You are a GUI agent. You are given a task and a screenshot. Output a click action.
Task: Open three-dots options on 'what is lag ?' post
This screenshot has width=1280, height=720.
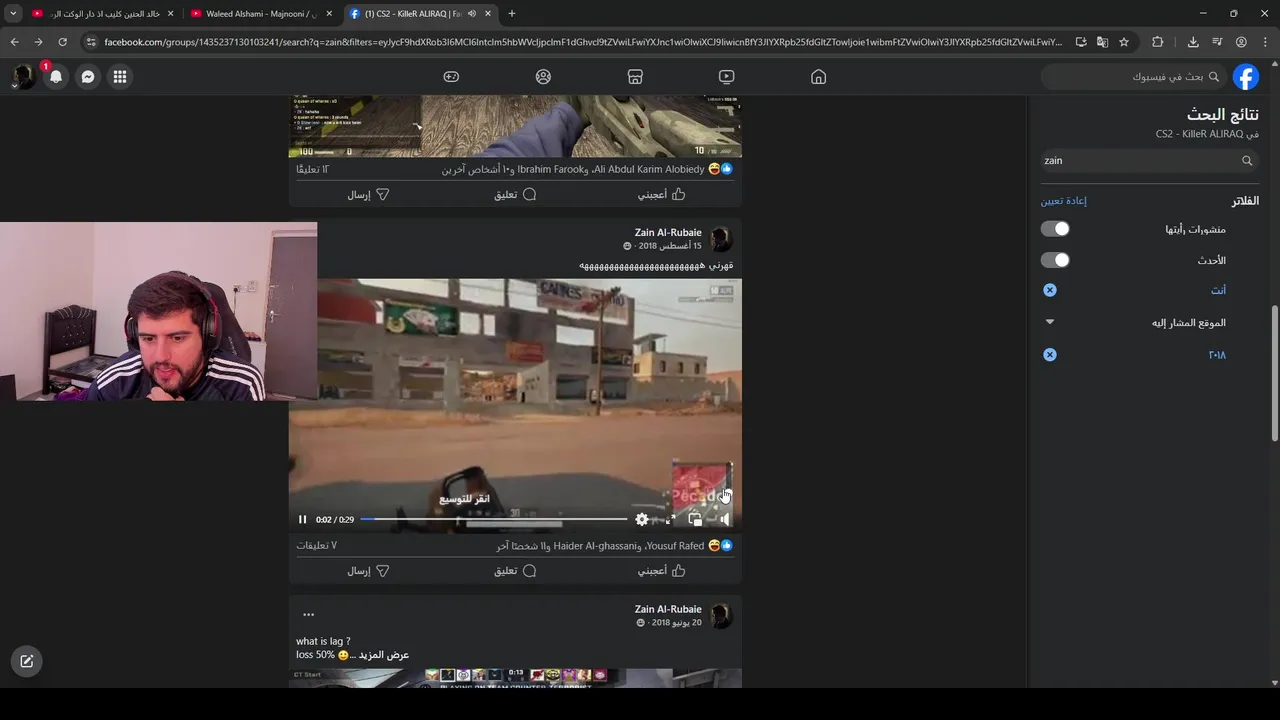308,615
